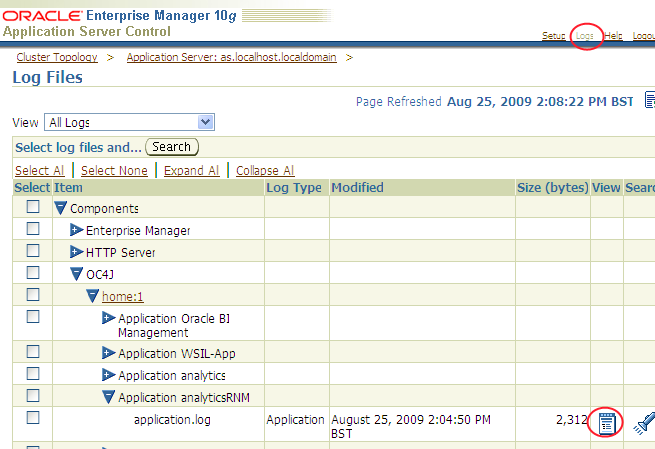Click the Collapse All link
Image resolution: width=655 pixels, height=449 pixels.
[x=265, y=171]
